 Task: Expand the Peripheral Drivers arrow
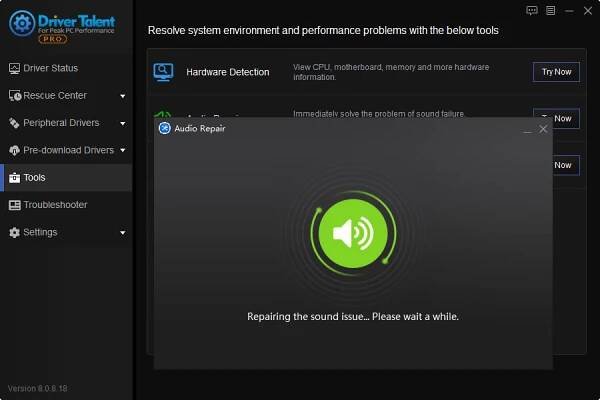pos(122,124)
